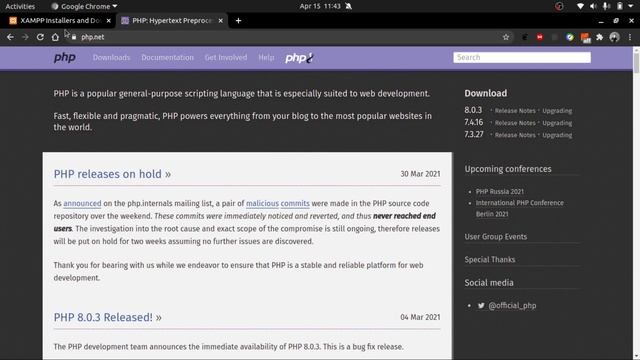Click the forward navigation arrow
Viewport: 640px width, 360px height.
[25, 37]
